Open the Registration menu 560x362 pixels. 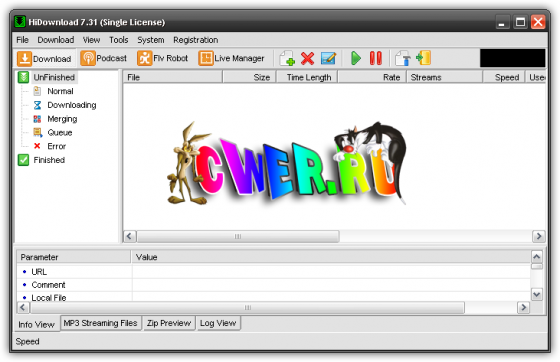(196, 40)
